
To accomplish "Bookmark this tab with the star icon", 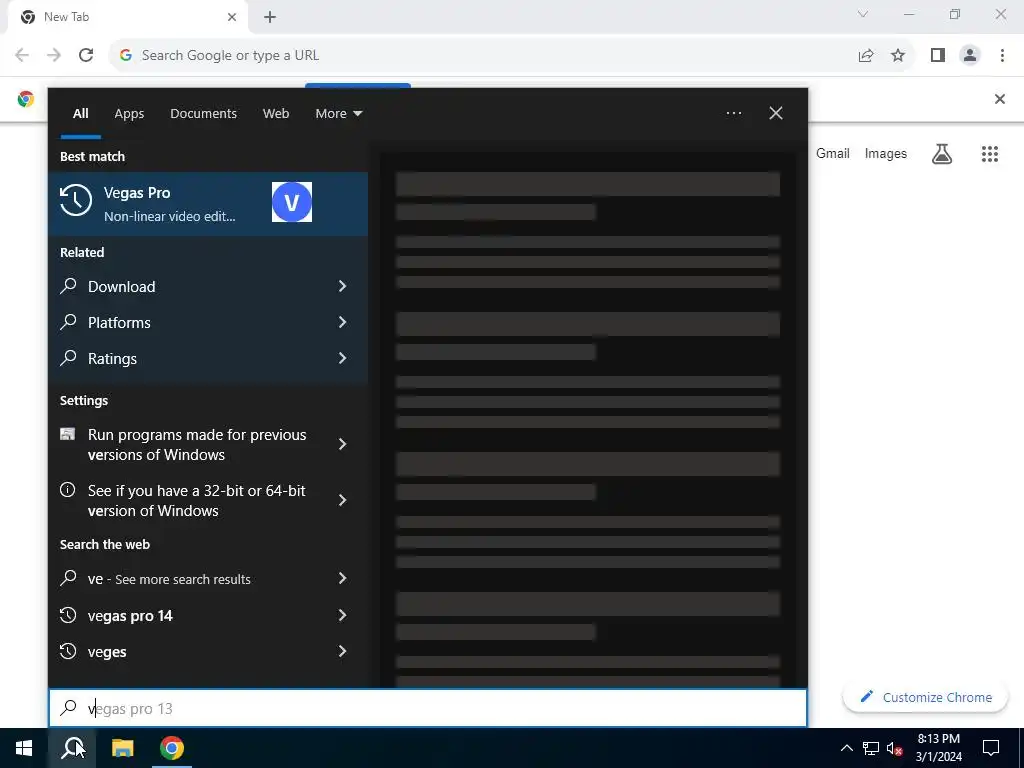I will click(898, 55).
